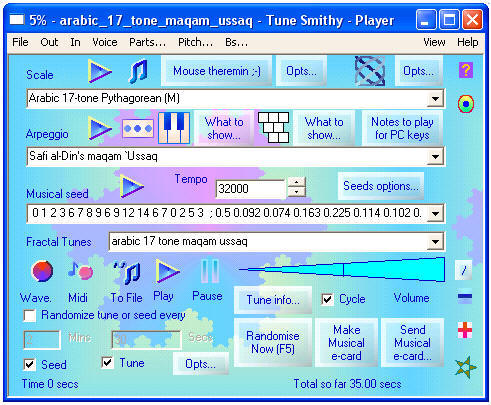Open the View menu

pos(434,42)
